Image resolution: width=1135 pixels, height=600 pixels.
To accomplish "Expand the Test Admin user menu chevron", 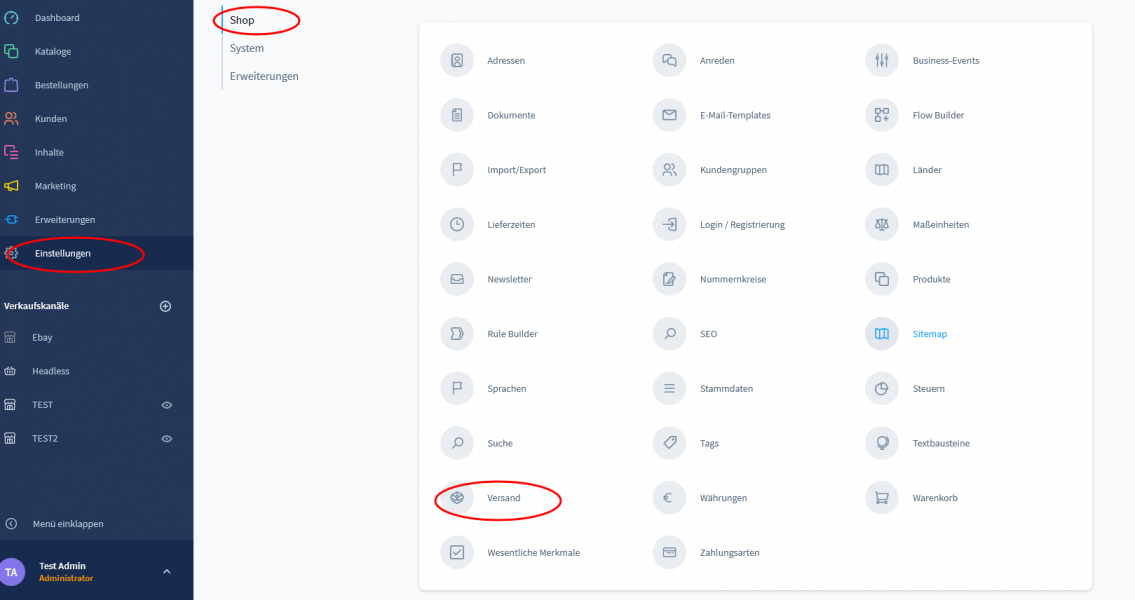I will pos(167,572).
